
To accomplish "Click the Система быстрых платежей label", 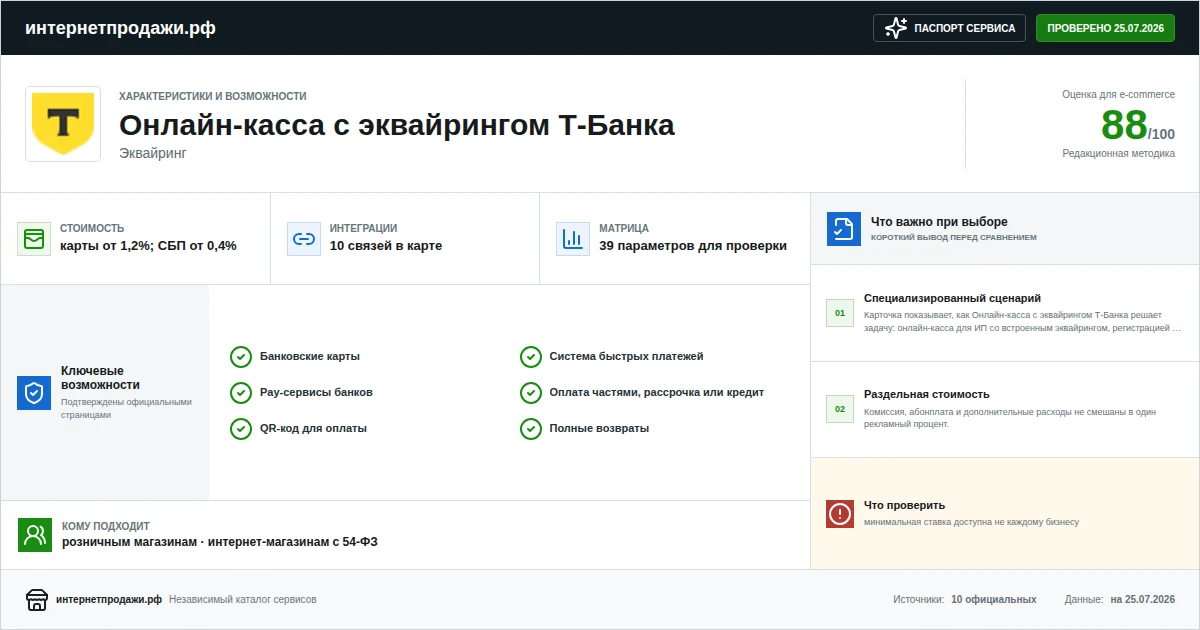I will 627,357.
